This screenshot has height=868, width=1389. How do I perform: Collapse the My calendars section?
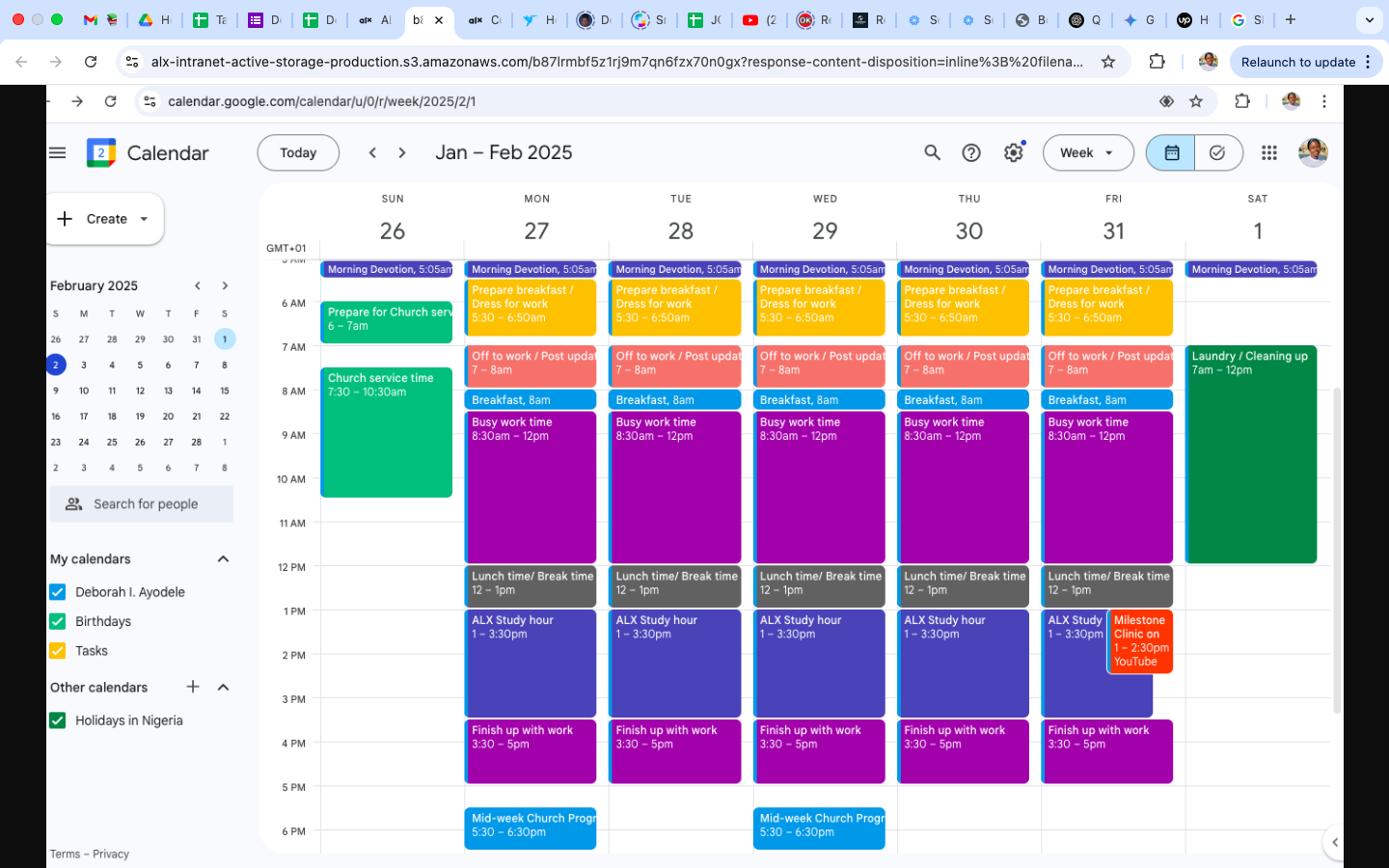pos(224,559)
